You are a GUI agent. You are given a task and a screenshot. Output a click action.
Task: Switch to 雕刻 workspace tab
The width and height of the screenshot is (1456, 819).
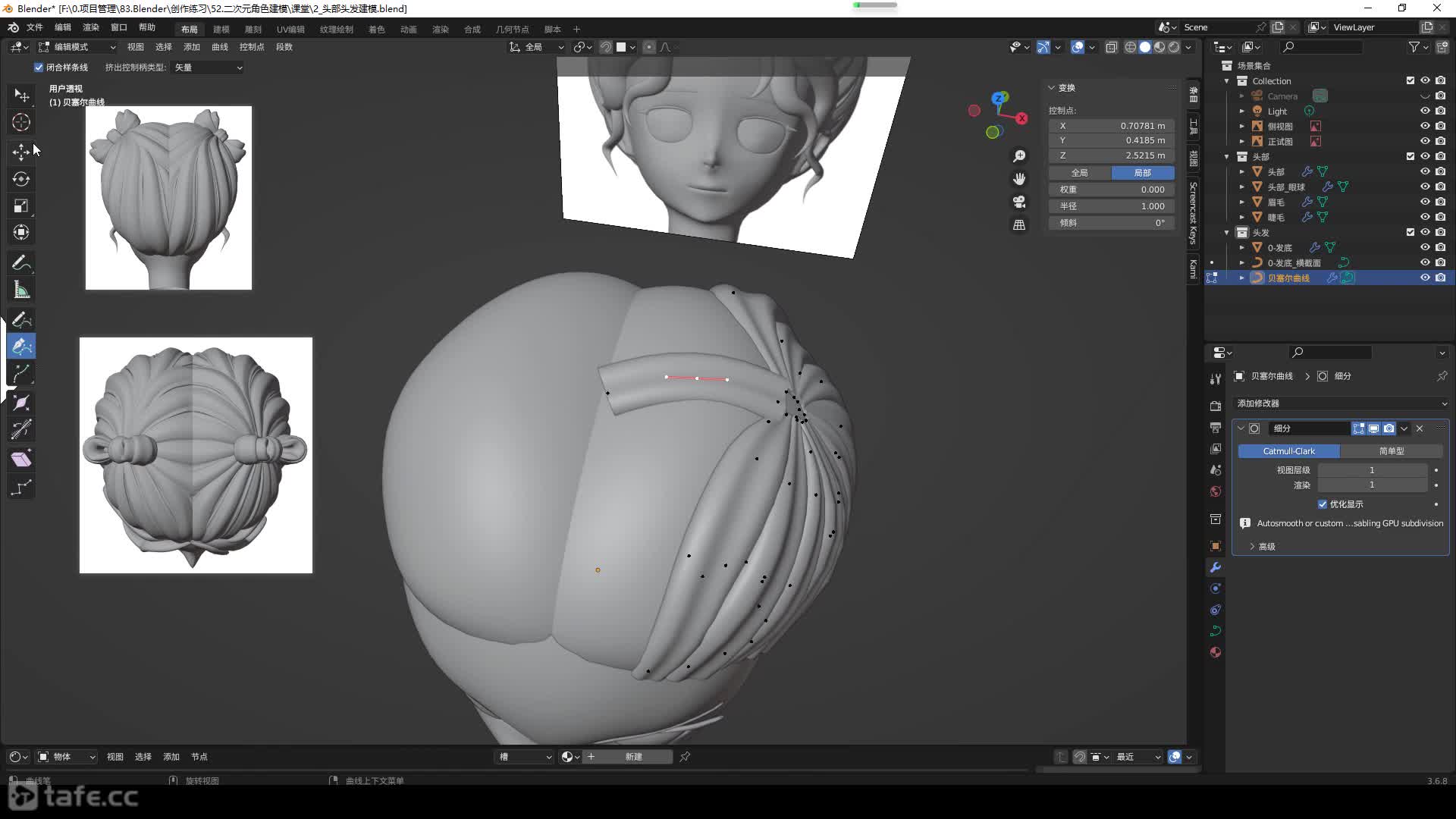point(253,29)
